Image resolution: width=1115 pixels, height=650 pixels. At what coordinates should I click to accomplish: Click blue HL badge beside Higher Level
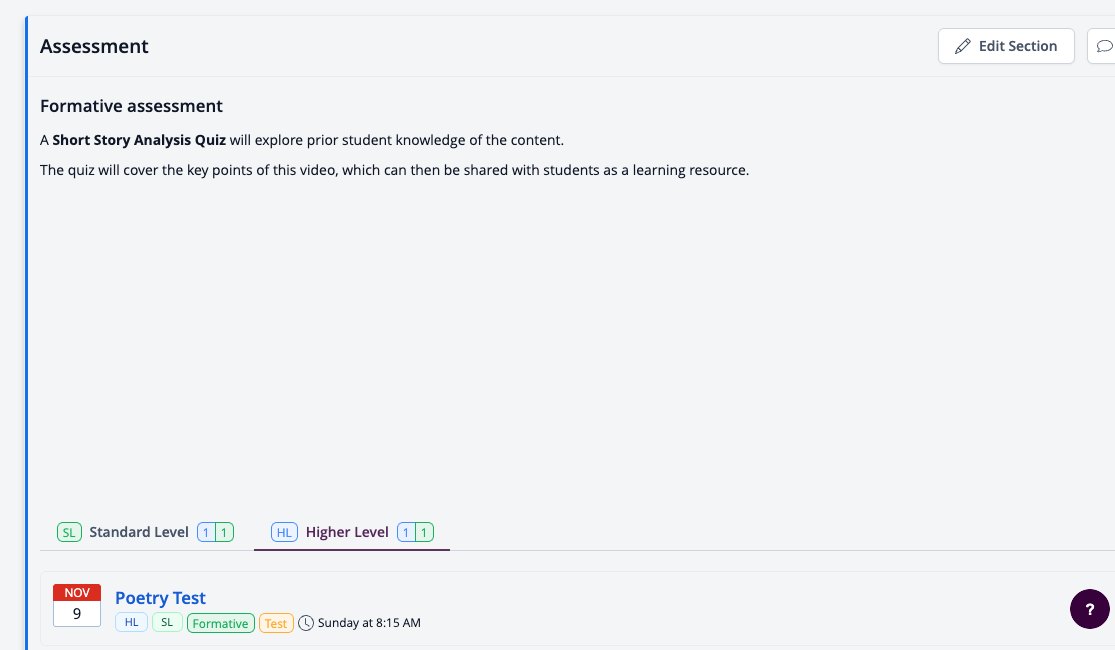284,532
